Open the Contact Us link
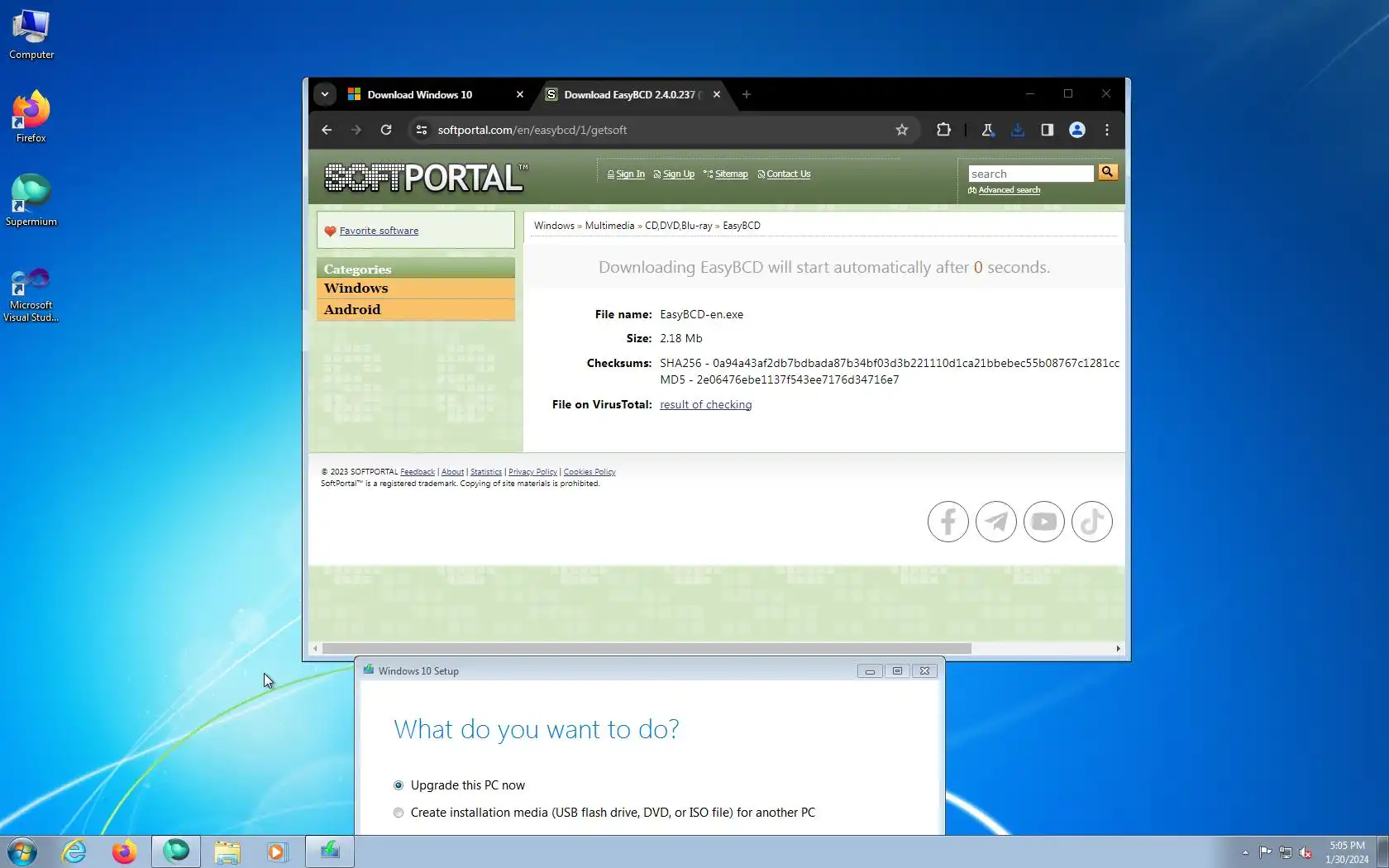 click(789, 174)
